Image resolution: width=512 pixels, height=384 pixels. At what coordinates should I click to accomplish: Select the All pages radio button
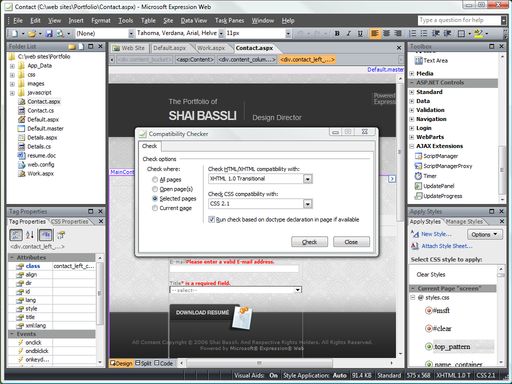click(155, 180)
